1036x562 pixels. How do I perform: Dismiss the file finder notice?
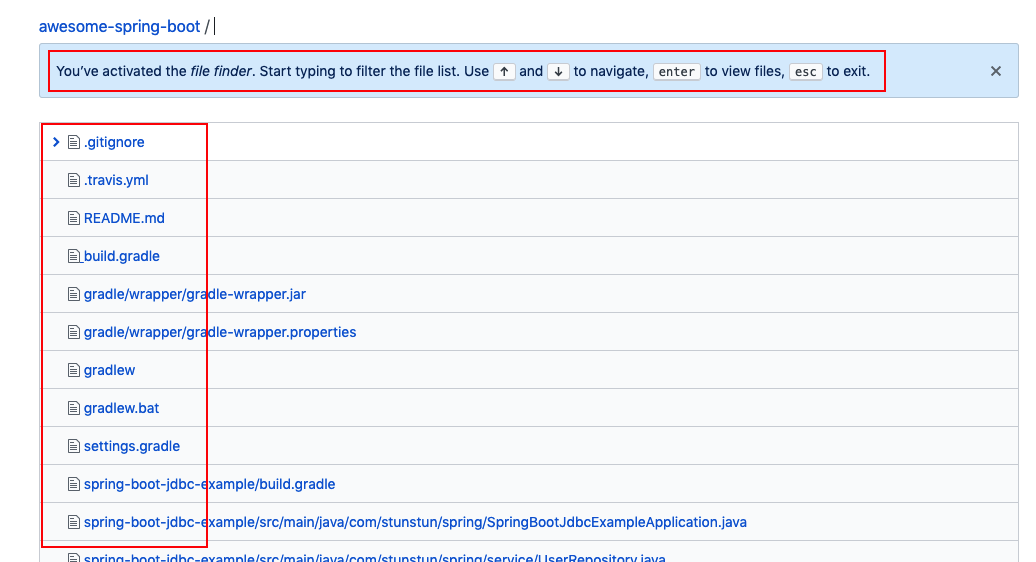[x=996, y=71]
